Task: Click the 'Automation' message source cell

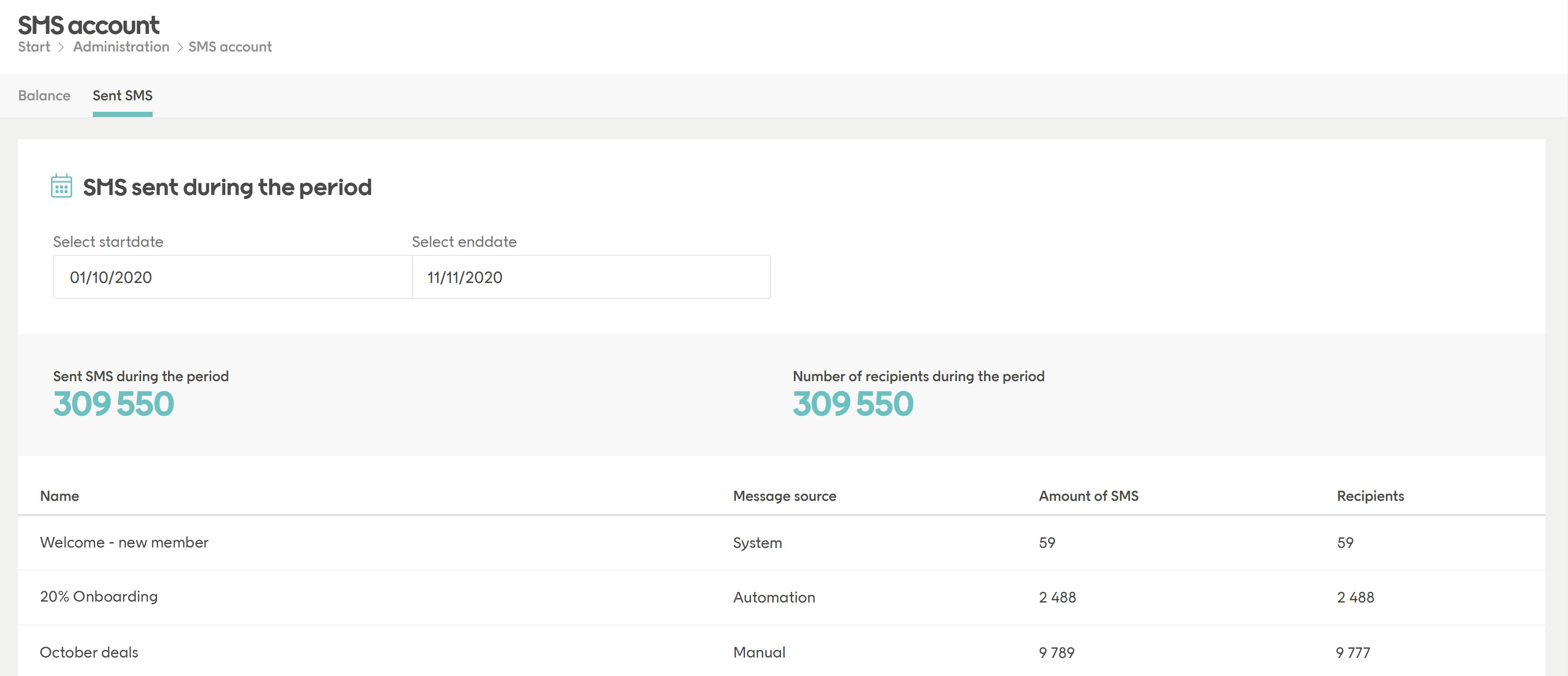Action: [774, 597]
